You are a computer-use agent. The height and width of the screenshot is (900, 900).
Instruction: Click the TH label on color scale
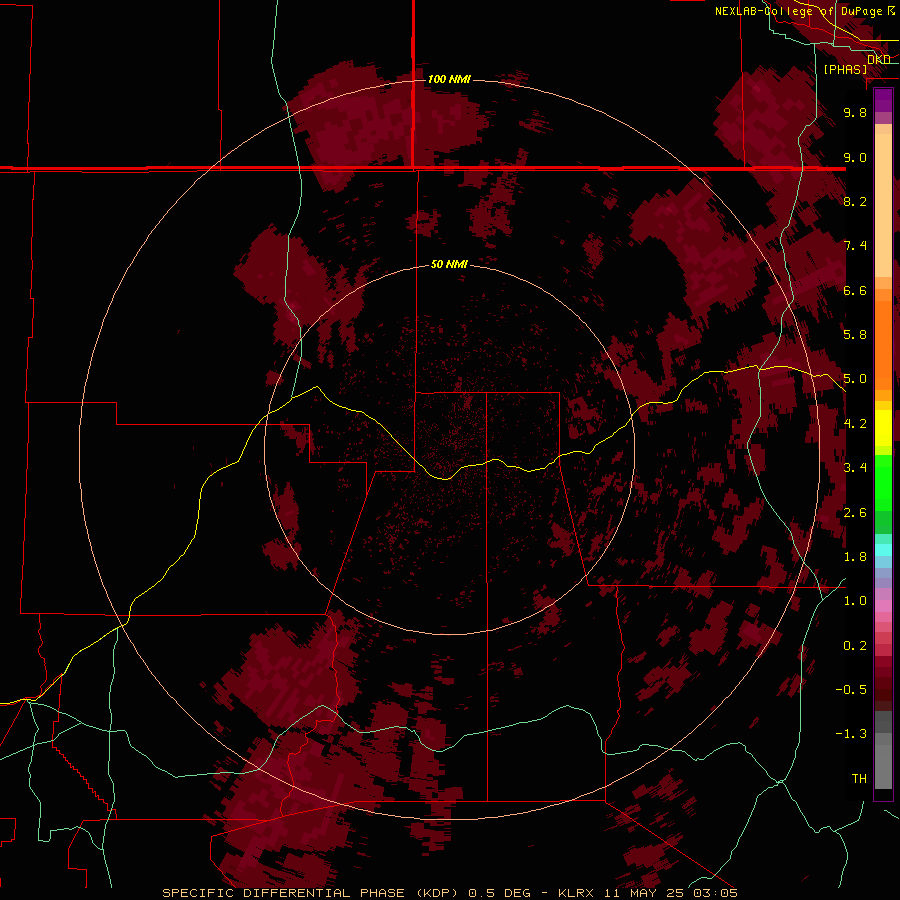coord(859,779)
